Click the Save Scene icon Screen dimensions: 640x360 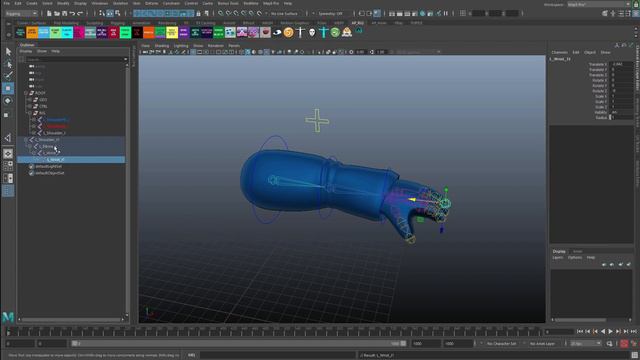64,13
